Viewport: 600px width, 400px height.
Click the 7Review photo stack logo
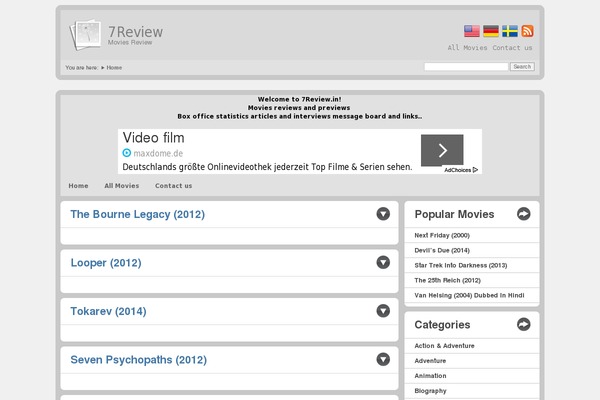(x=85, y=38)
